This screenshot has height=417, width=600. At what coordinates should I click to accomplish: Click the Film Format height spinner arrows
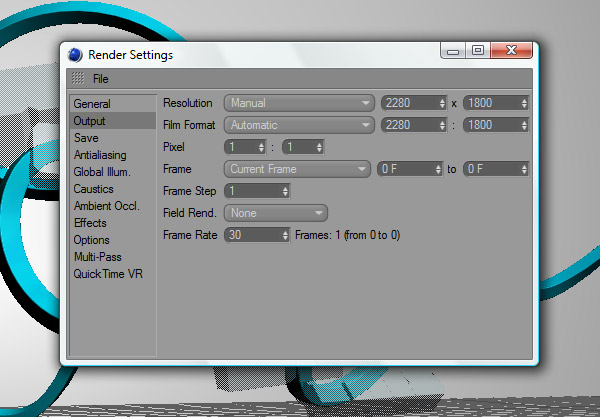524,125
